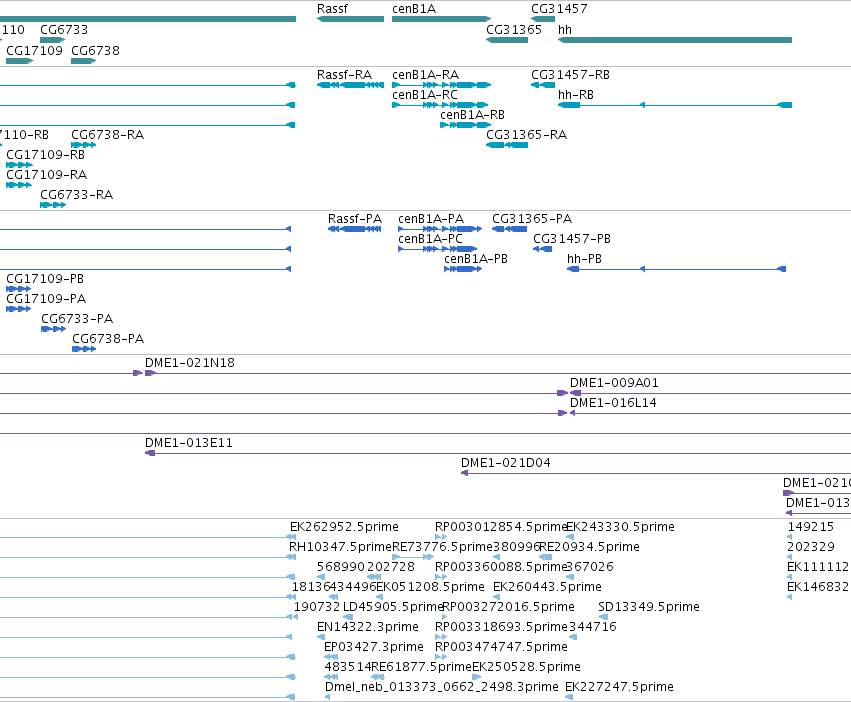Click the RE73776.5prime EST label
Viewport: 851px width, 702px height.
pos(442,547)
